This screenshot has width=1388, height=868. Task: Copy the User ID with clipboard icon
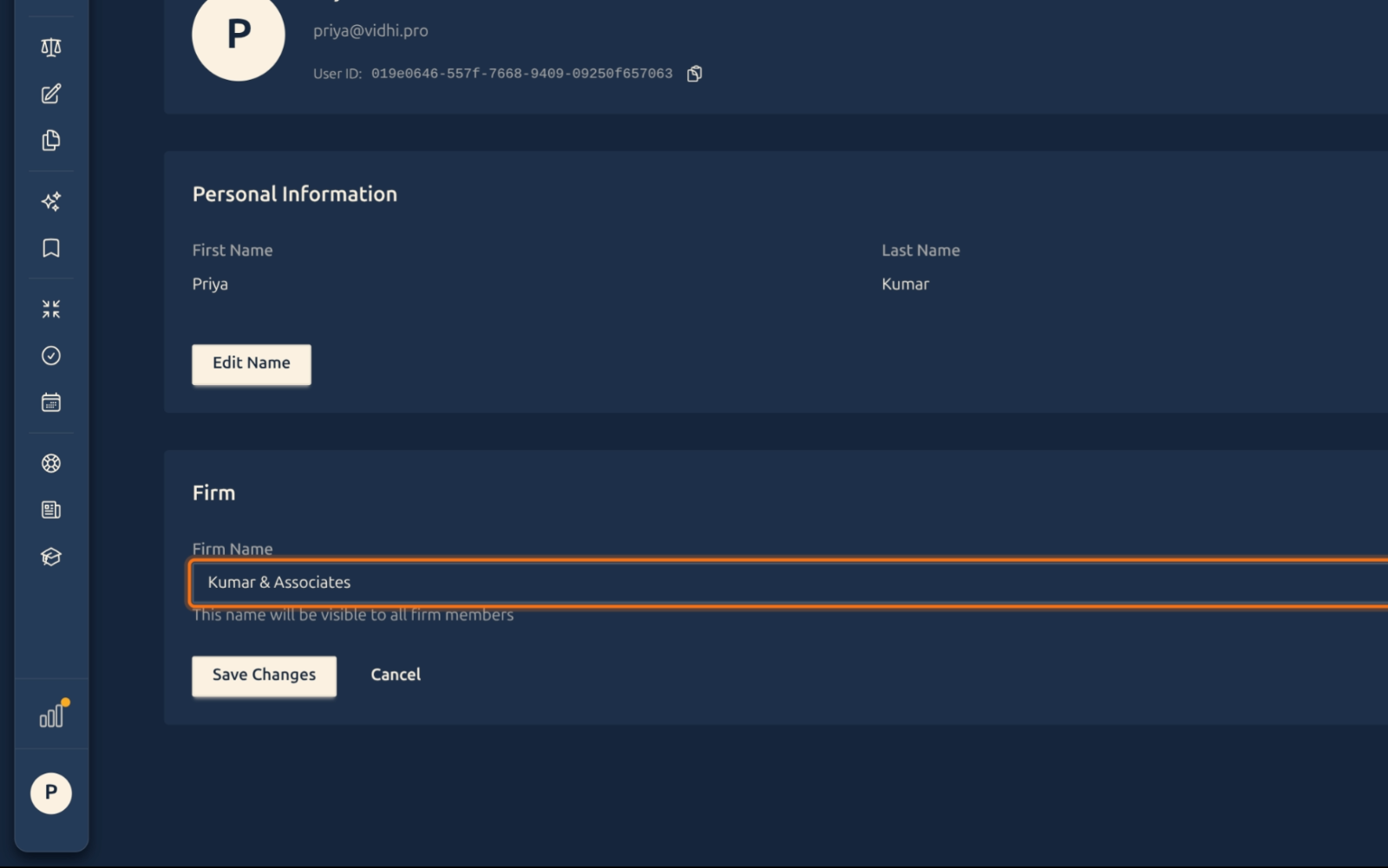(694, 74)
